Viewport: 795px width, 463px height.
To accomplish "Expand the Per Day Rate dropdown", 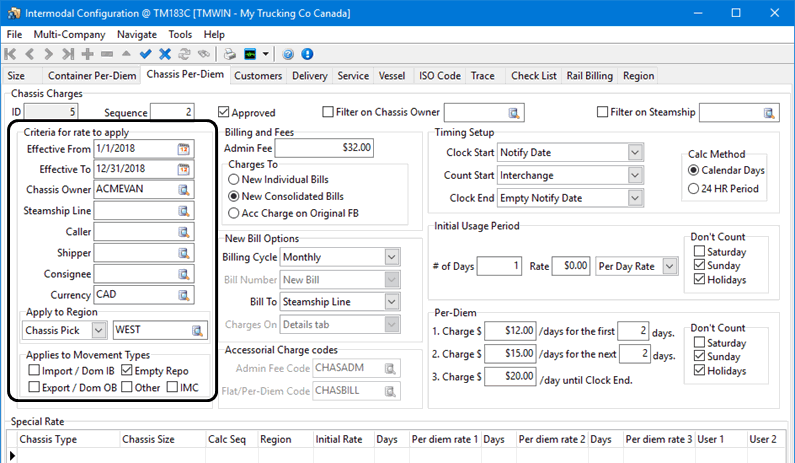I will pos(671,266).
